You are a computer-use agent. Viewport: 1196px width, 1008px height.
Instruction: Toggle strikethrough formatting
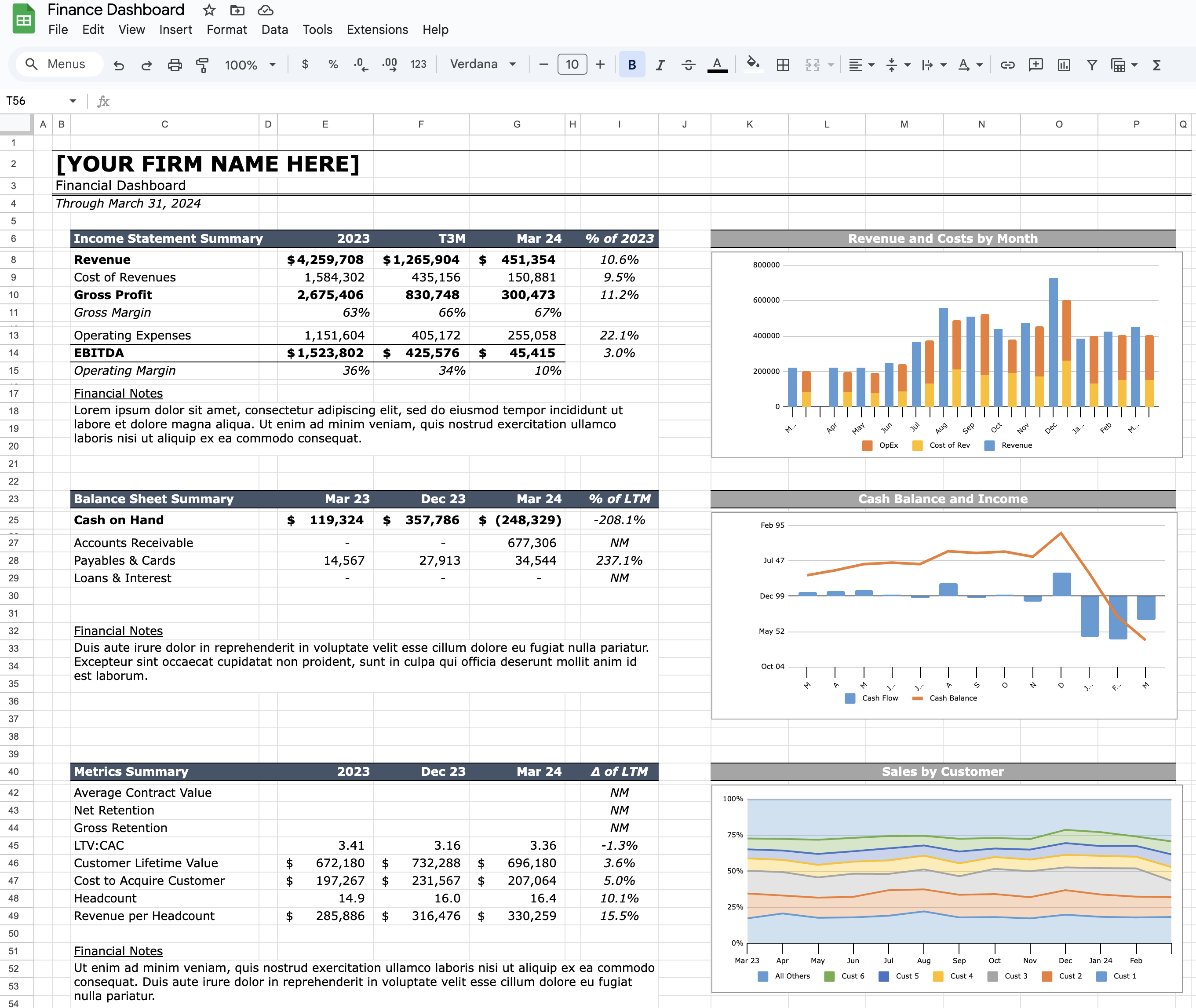(x=688, y=65)
